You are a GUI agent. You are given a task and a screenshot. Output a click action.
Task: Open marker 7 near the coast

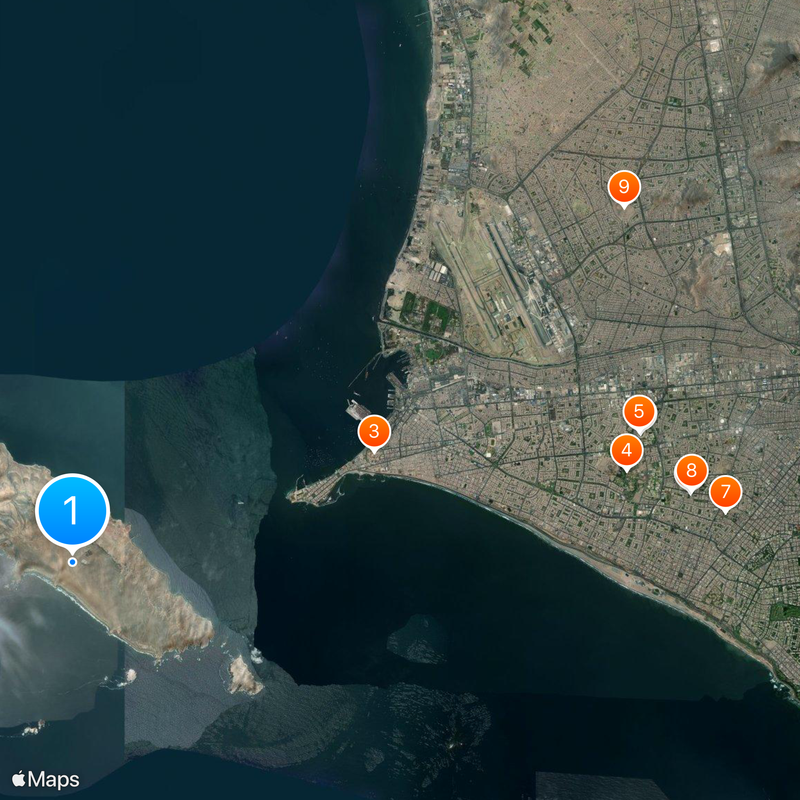(726, 491)
